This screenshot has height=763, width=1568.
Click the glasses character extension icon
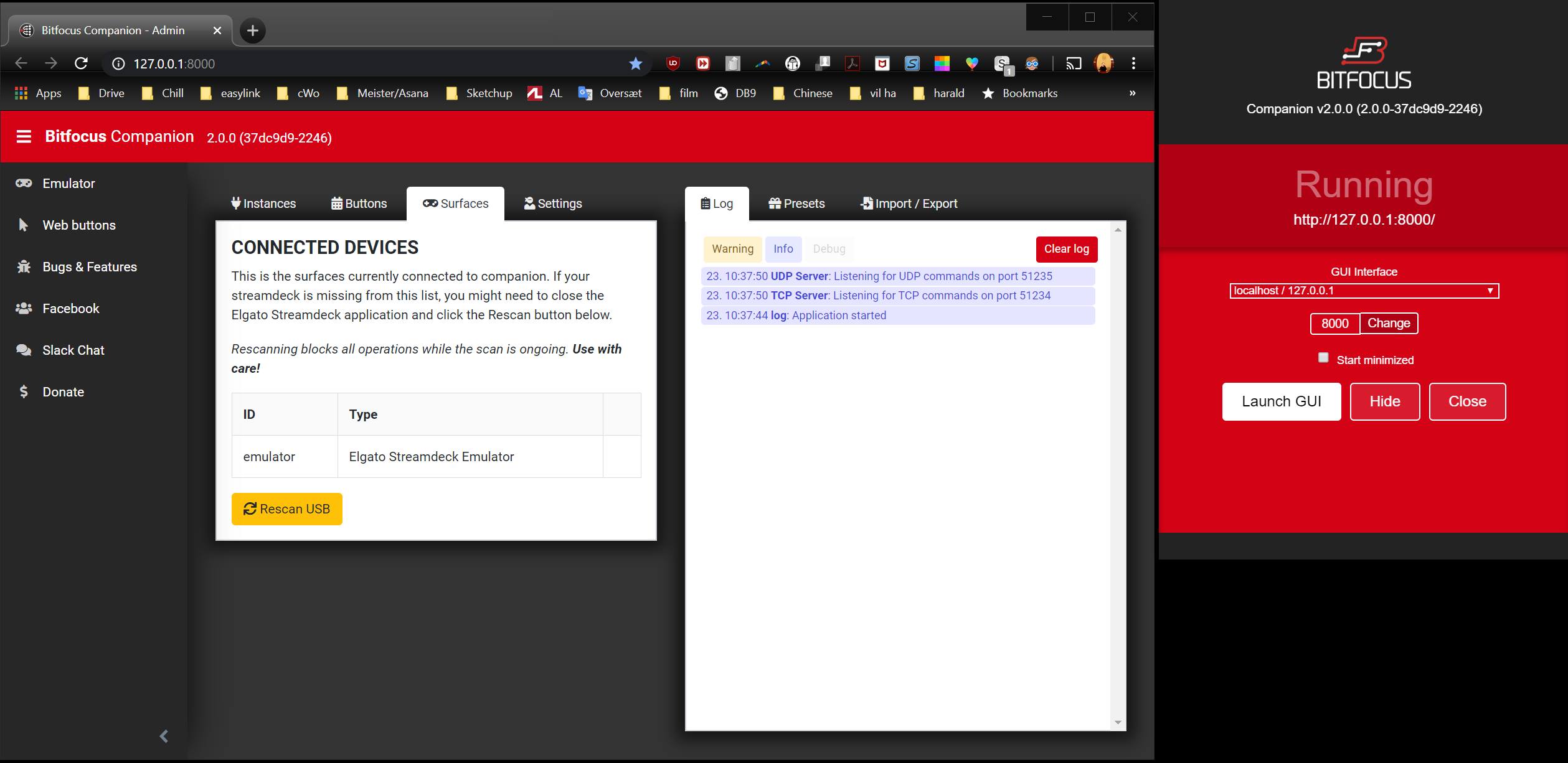(1032, 63)
